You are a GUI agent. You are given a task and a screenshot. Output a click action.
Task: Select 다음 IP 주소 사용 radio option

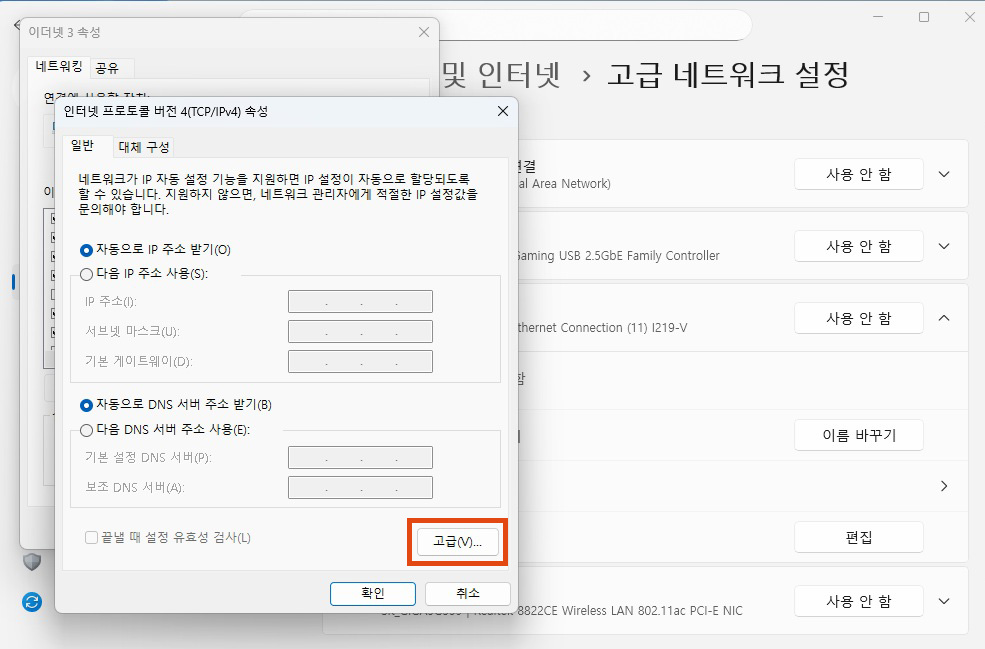tap(87, 274)
